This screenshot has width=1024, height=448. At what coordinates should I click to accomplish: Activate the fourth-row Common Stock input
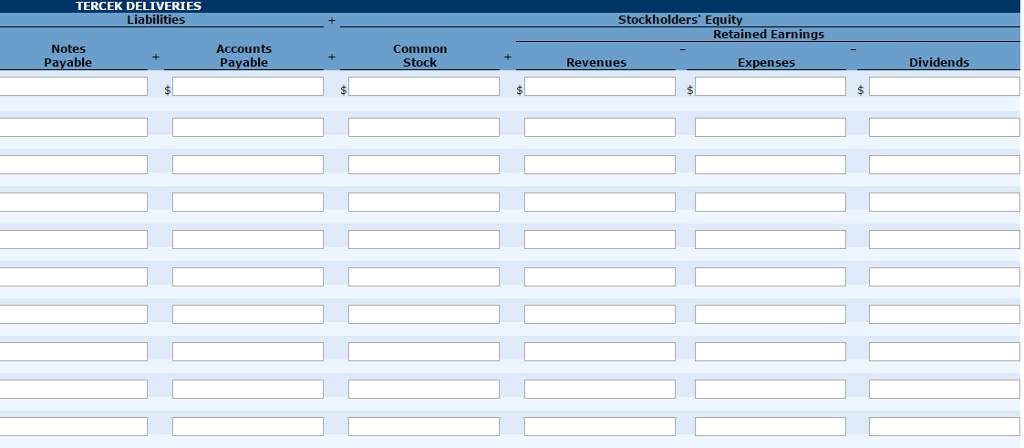click(x=424, y=202)
